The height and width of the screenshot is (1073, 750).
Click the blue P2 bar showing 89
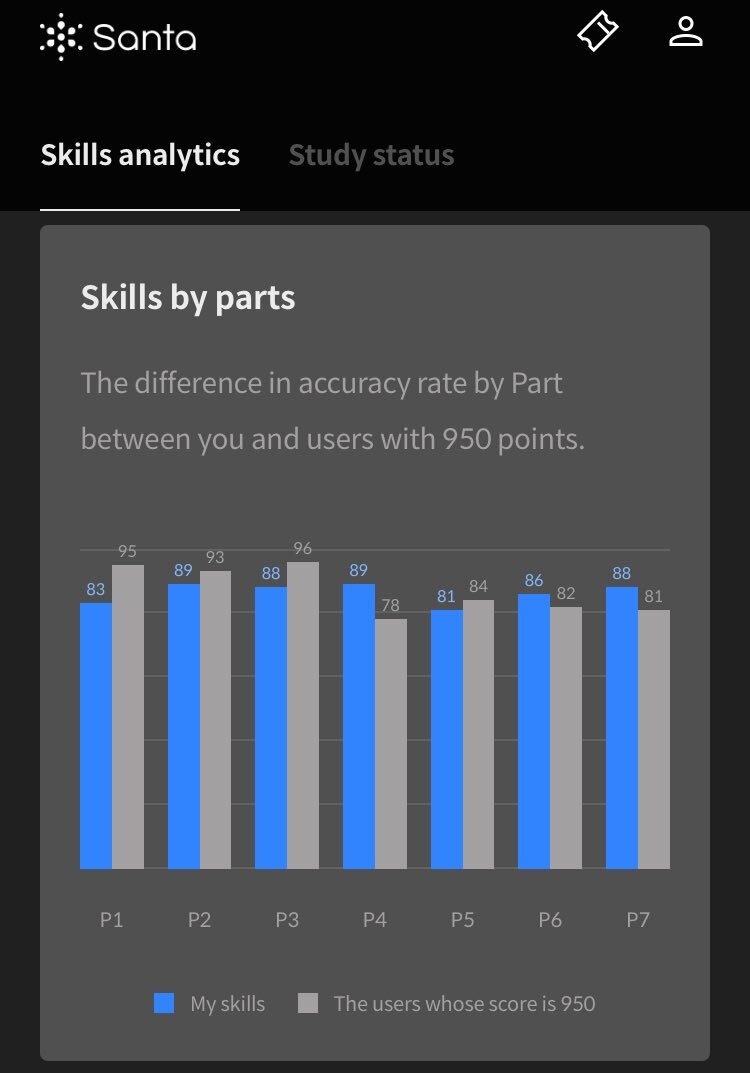pos(183,726)
